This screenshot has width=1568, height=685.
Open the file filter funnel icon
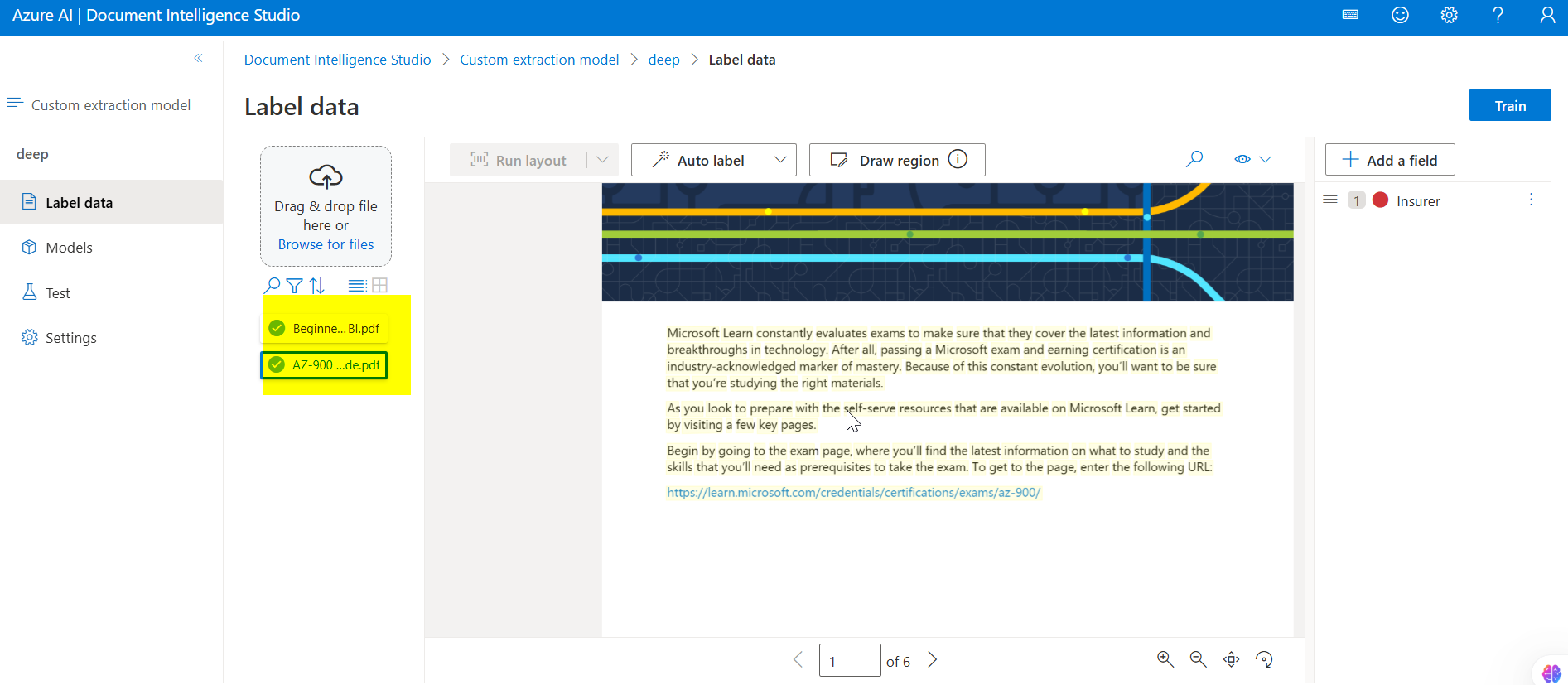(294, 286)
